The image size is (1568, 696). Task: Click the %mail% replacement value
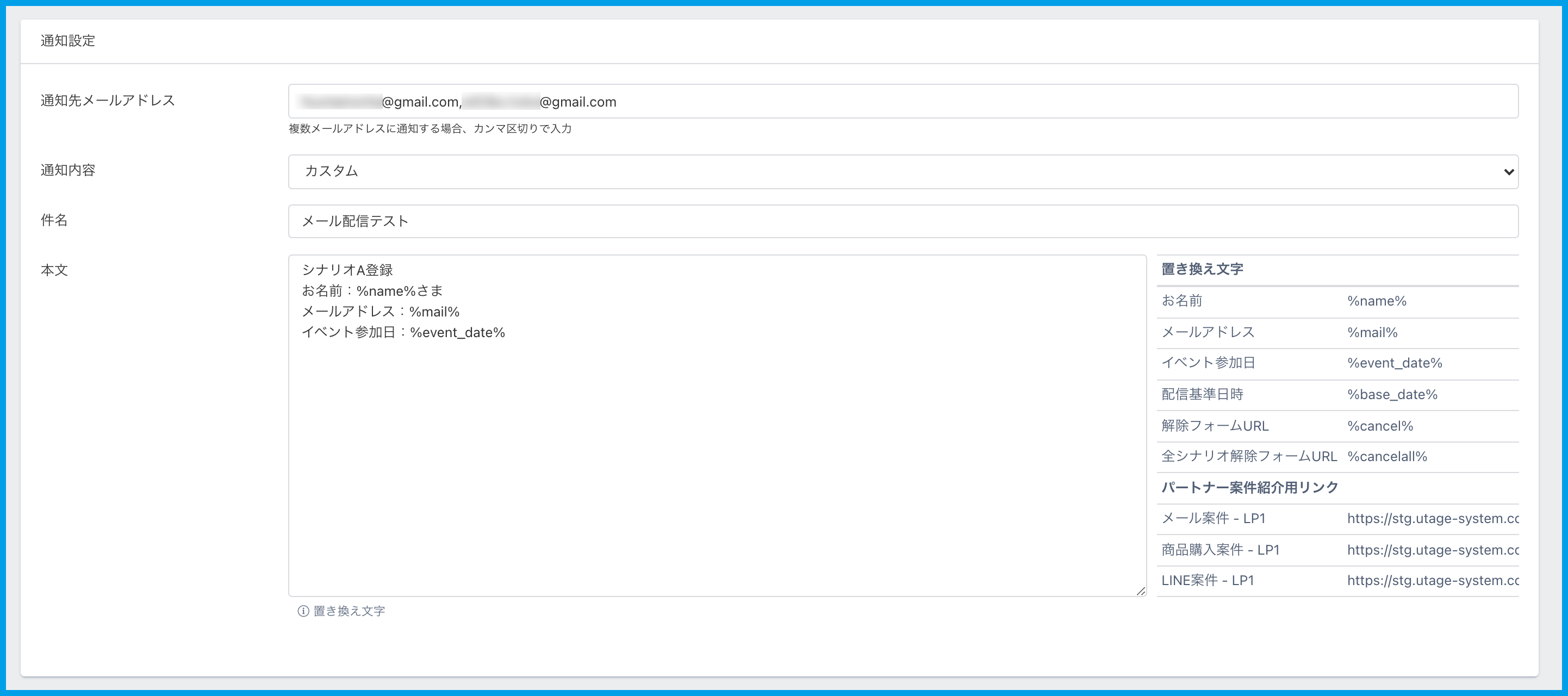(1372, 332)
